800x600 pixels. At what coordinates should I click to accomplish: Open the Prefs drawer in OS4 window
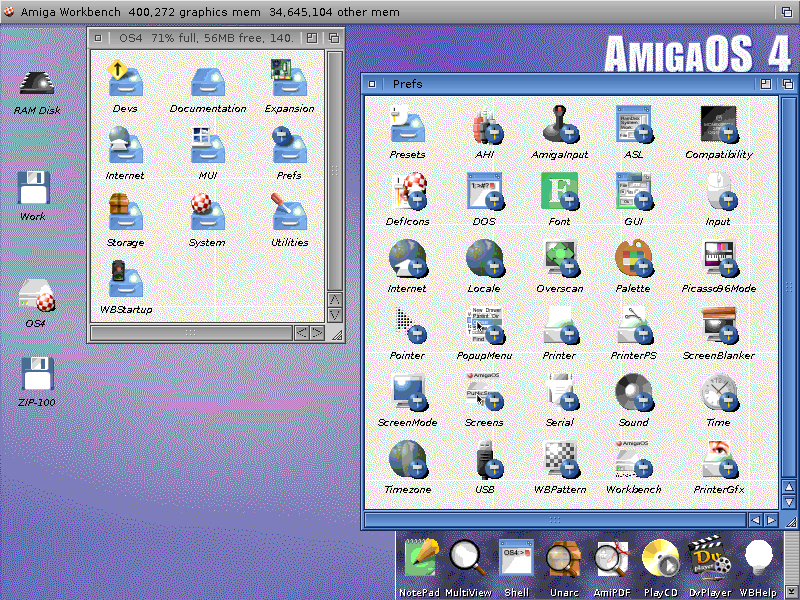pyautogui.click(x=289, y=146)
